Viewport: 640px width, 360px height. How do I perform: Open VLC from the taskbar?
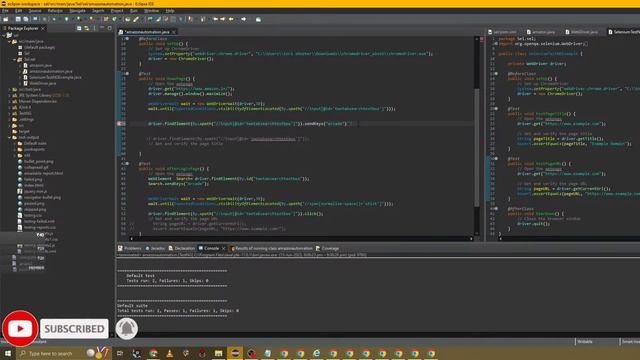169,353
